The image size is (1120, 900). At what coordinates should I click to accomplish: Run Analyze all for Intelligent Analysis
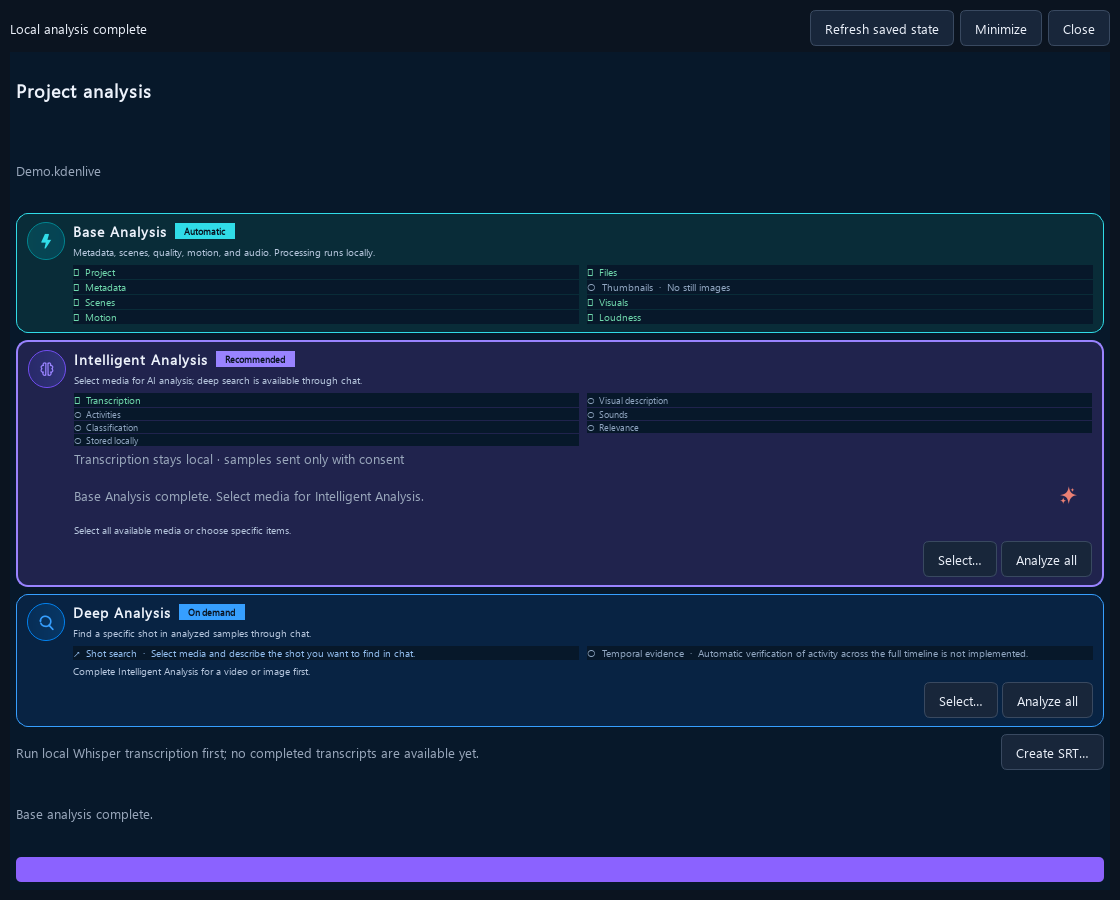point(1046,559)
